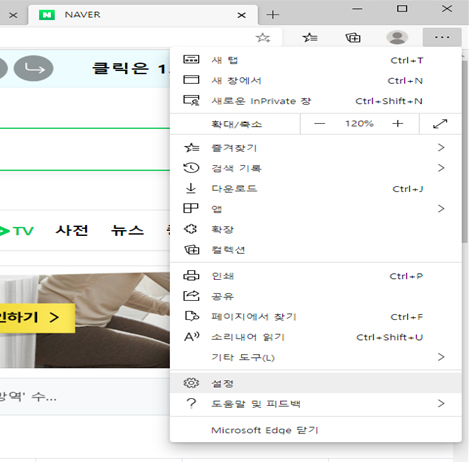
Task: Expand the 검색 기록 submenu arrow
Action: click(x=441, y=168)
